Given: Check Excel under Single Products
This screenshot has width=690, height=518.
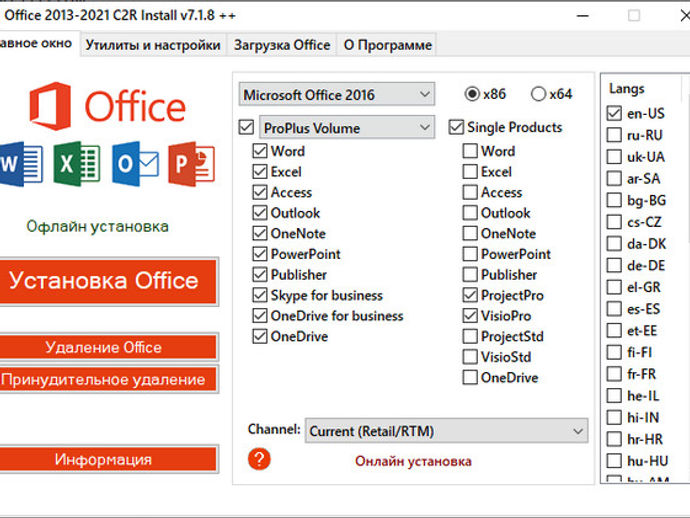Looking at the screenshot, I should coord(470,172).
